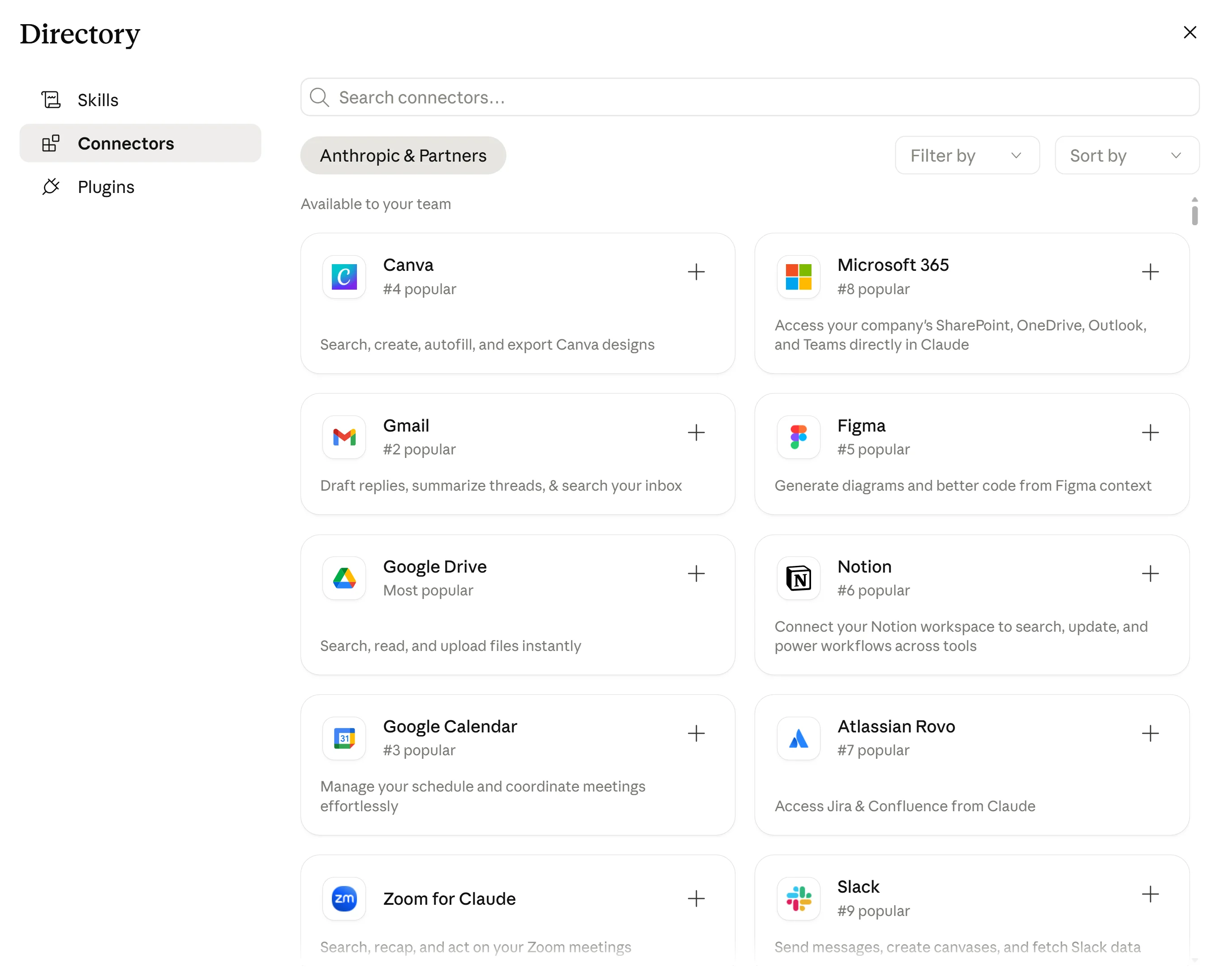Image resolution: width=1211 pixels, height=980 pixels.
Task: Click the magnifier icon in search box
Action: tap(320, 97)
